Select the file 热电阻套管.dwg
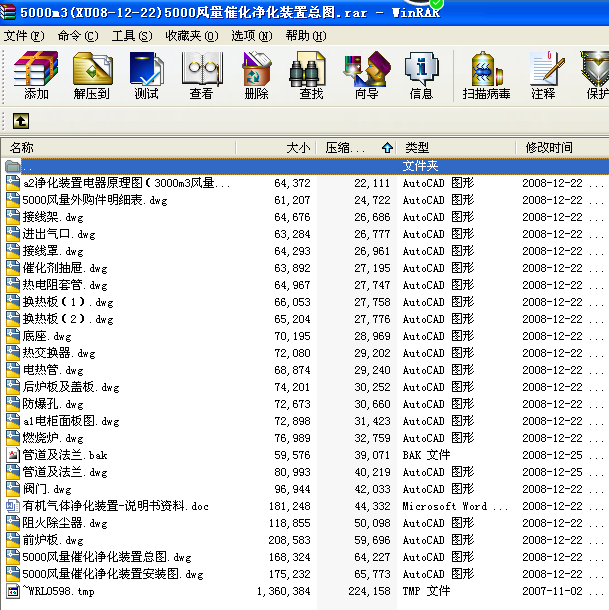The image size is (609, 610). [65, 285]
